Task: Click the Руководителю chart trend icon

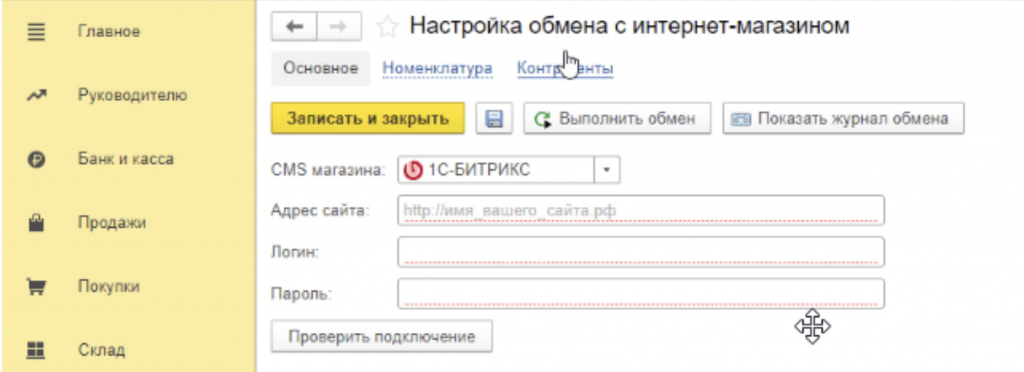Action: coord(36,95)
